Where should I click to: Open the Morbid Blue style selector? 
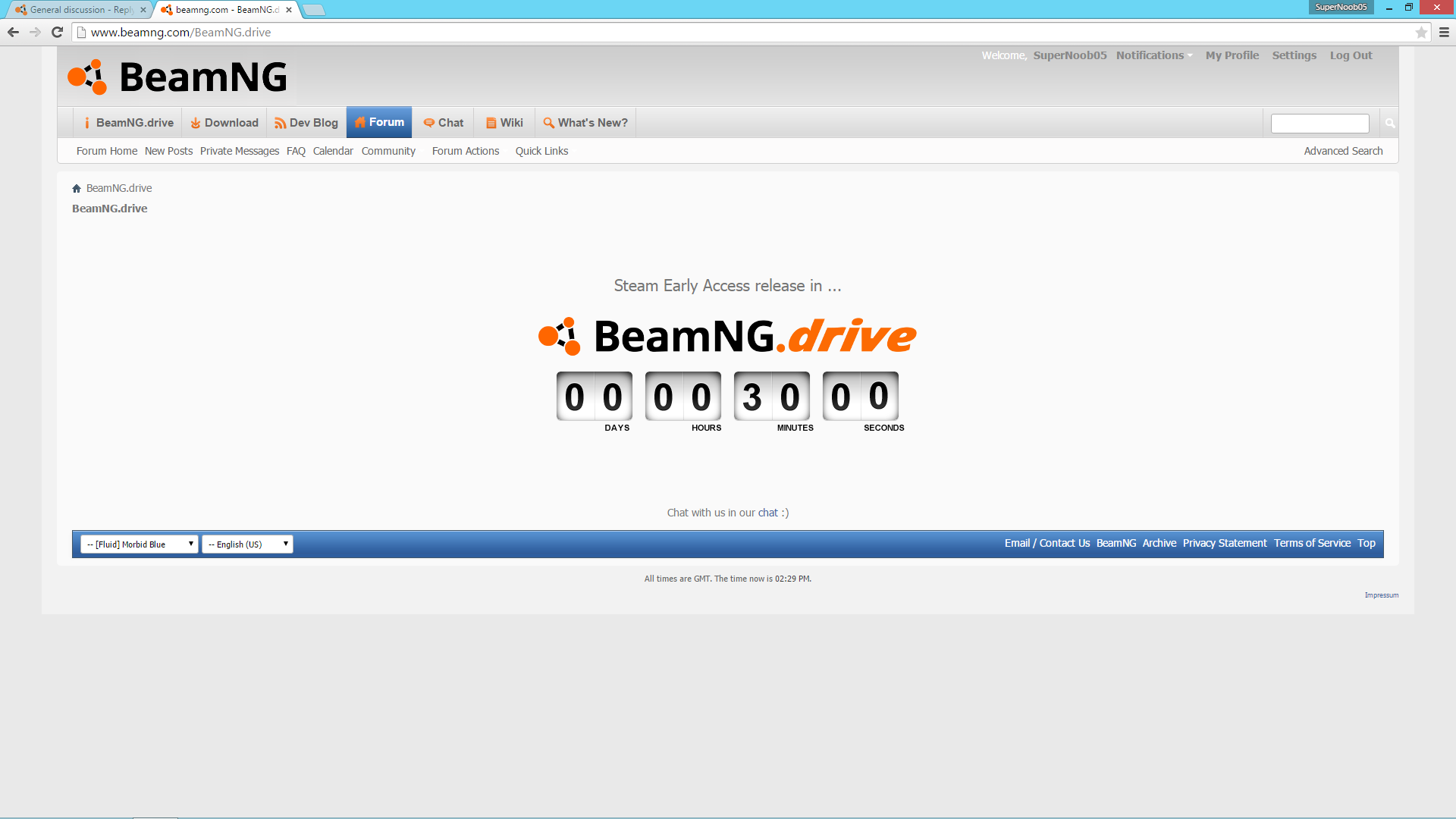pyautogui.click(x=140, y=544)
